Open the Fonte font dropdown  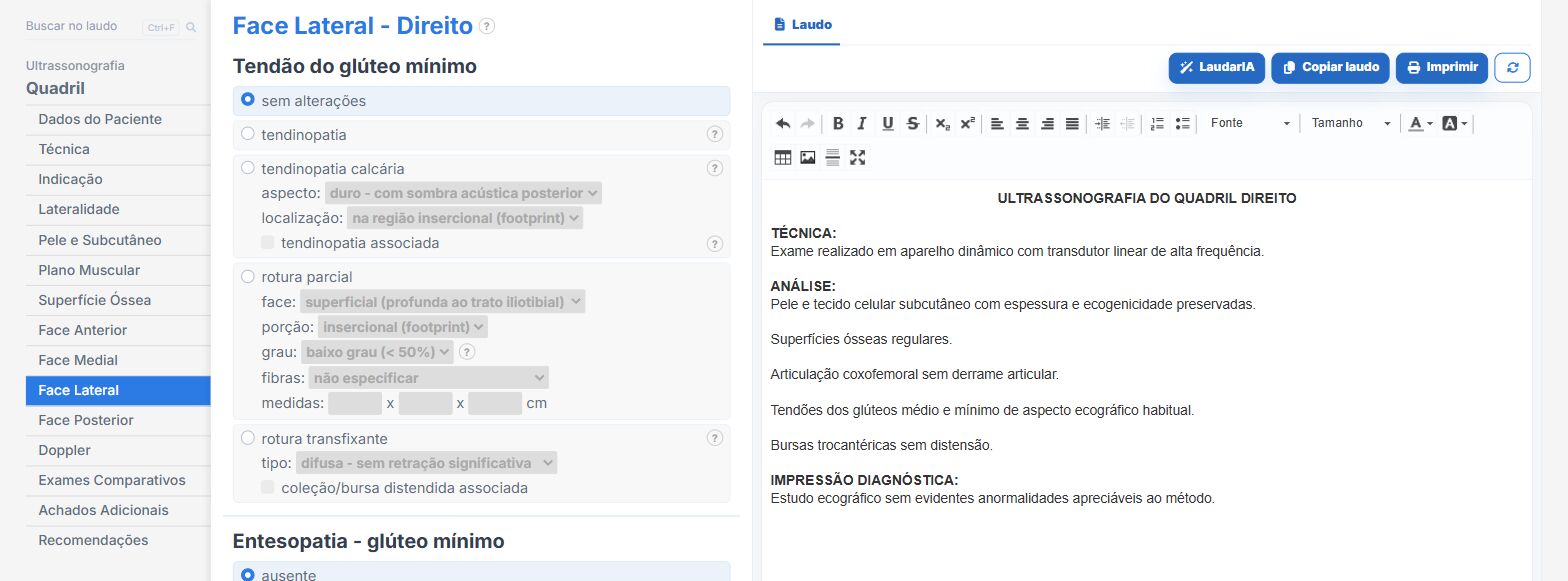click(x=1249, y=123)
